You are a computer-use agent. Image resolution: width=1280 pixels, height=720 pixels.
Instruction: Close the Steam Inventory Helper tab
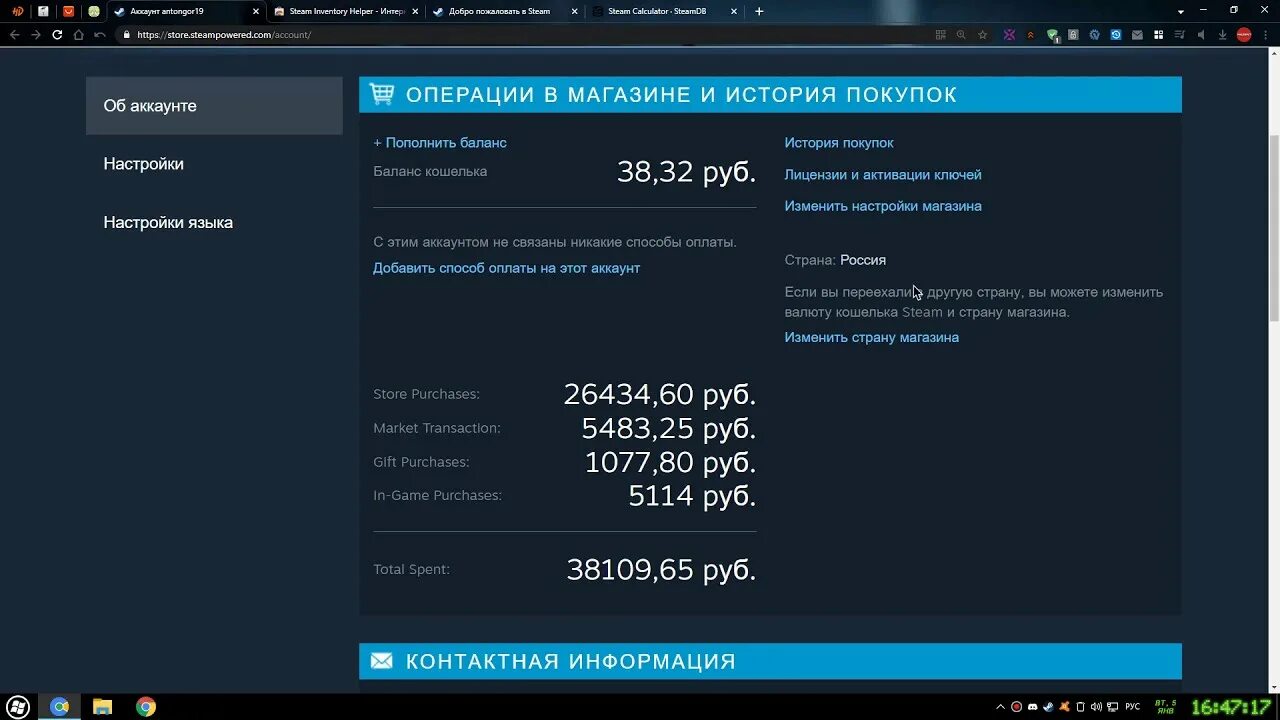415,11
